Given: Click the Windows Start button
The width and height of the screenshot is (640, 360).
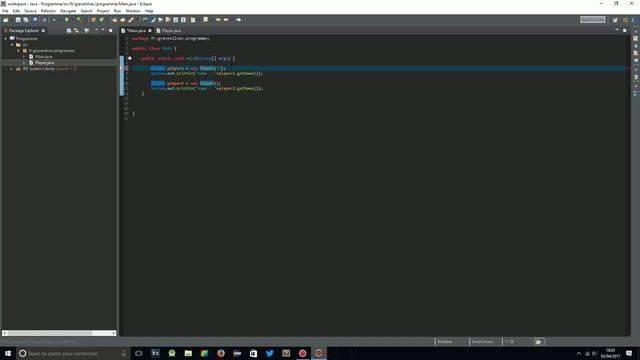Looking at the screenshot, I should [8, 353].
